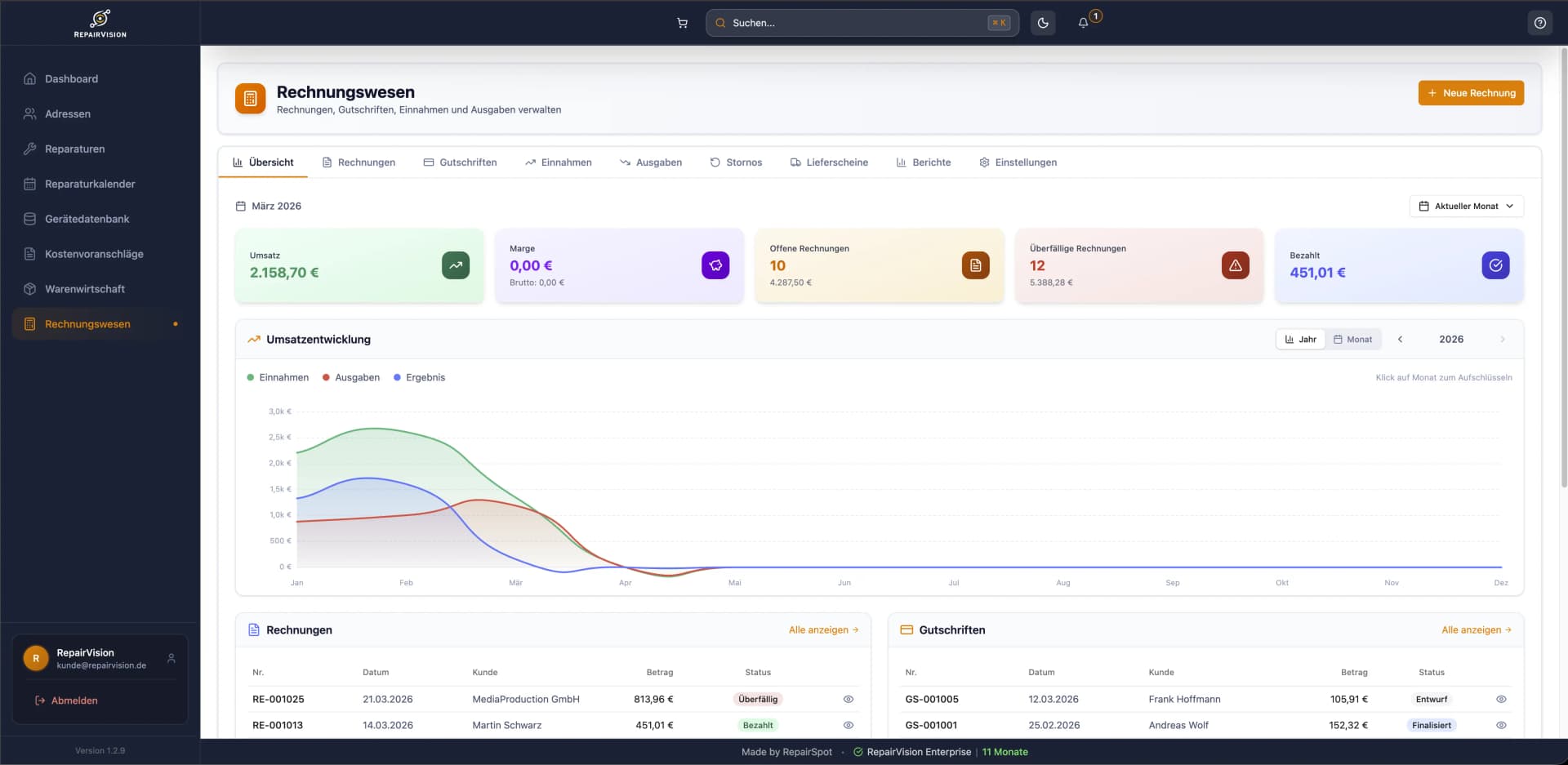View invoice RE-001025 via eye icon
1568x765 pixels.
[849, 699]
